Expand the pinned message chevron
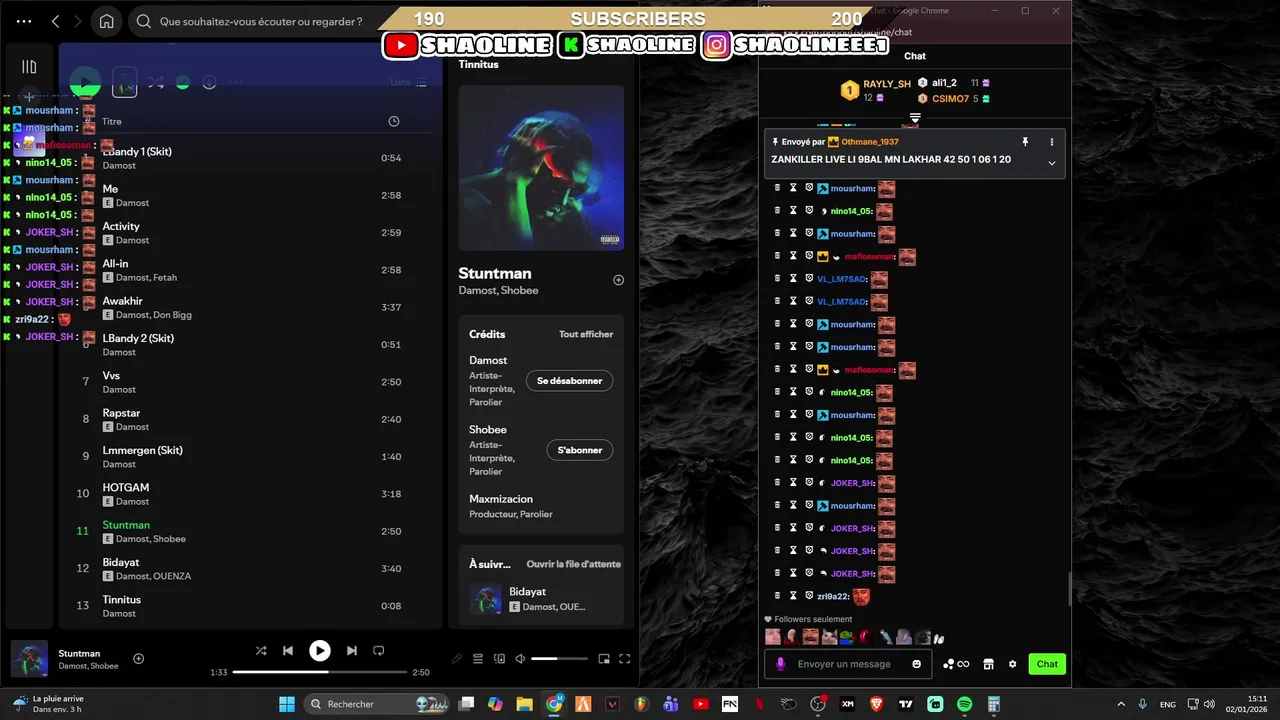The height and width of the screenshot is (720, 1280). pyautogui.click(x=1051, y=163)
